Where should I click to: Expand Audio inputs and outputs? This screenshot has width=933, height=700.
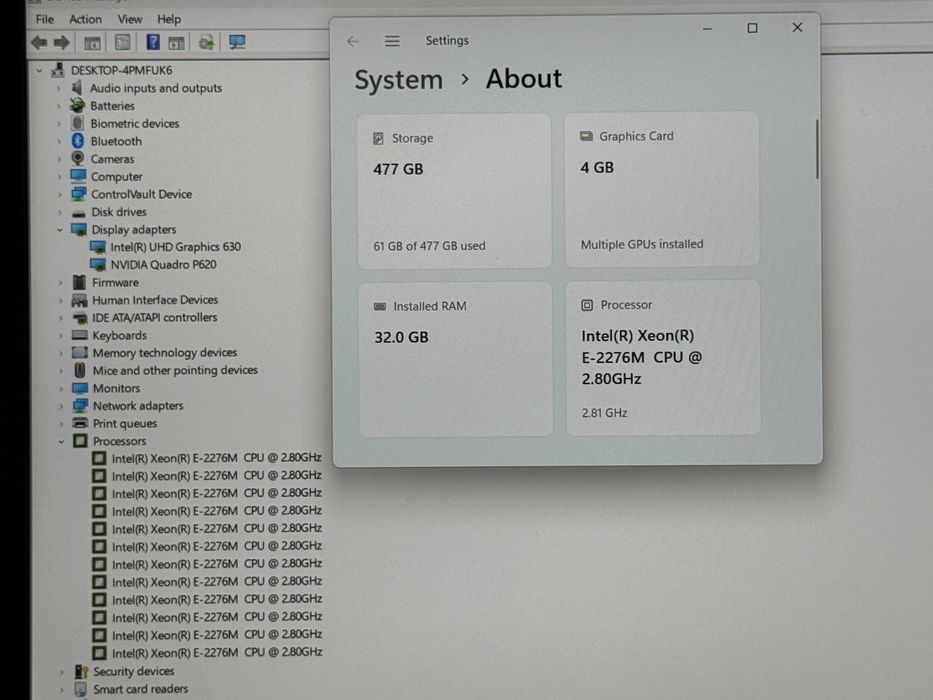[59, 89]
